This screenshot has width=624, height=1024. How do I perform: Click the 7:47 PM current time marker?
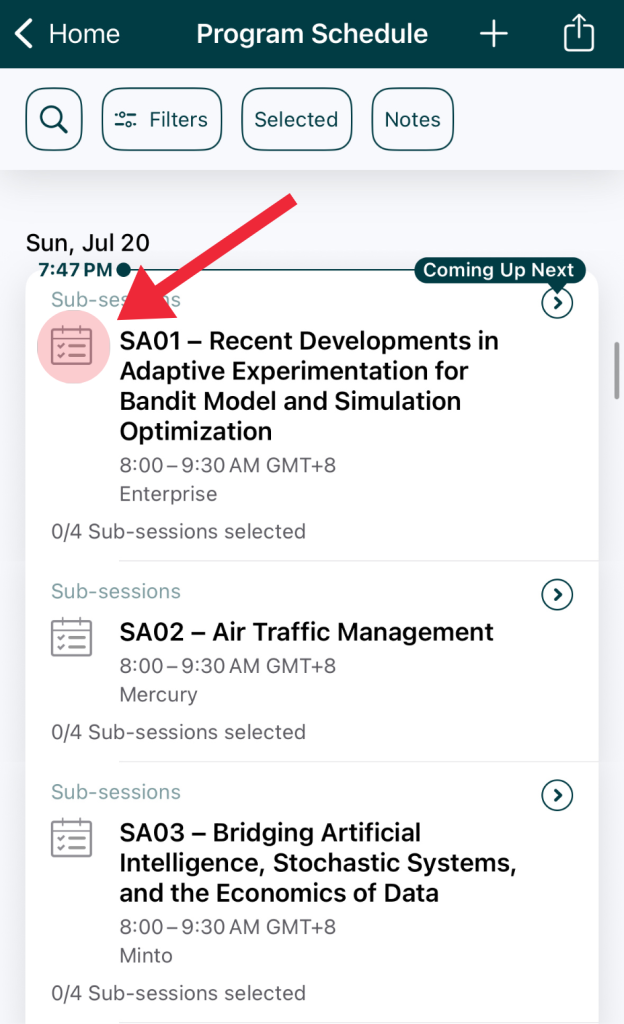pos(75,270)
